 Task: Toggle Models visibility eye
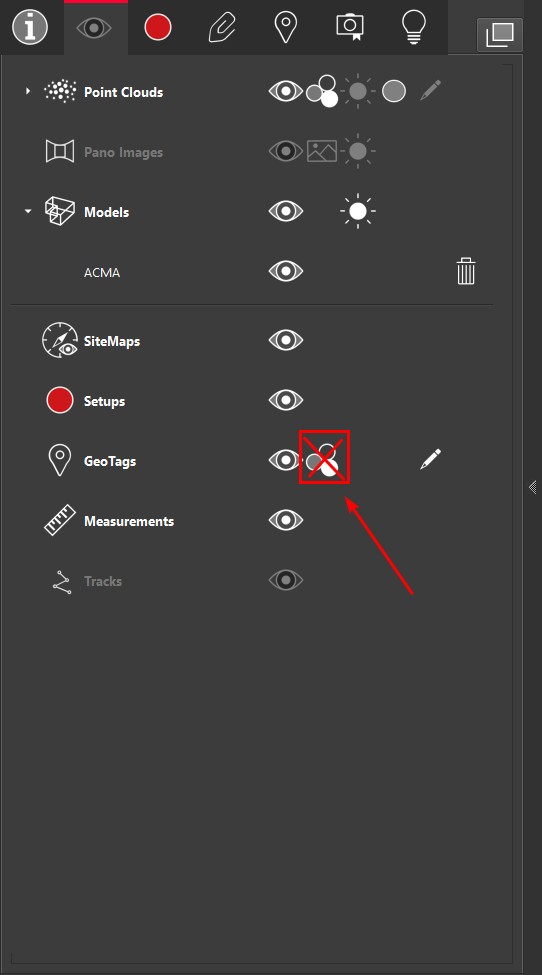coord(286,211)
